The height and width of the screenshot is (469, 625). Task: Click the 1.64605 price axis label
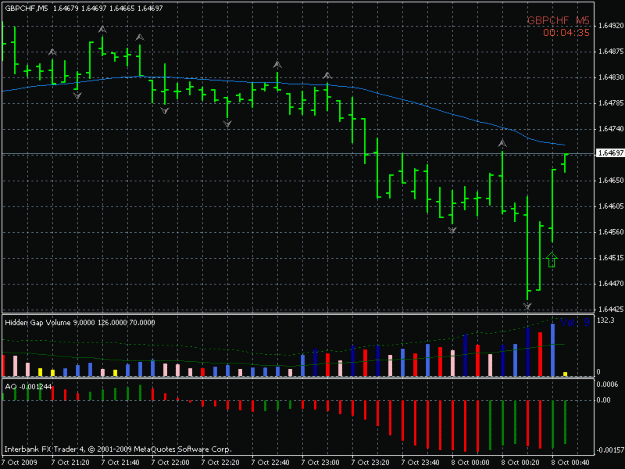tap(611, 206)
